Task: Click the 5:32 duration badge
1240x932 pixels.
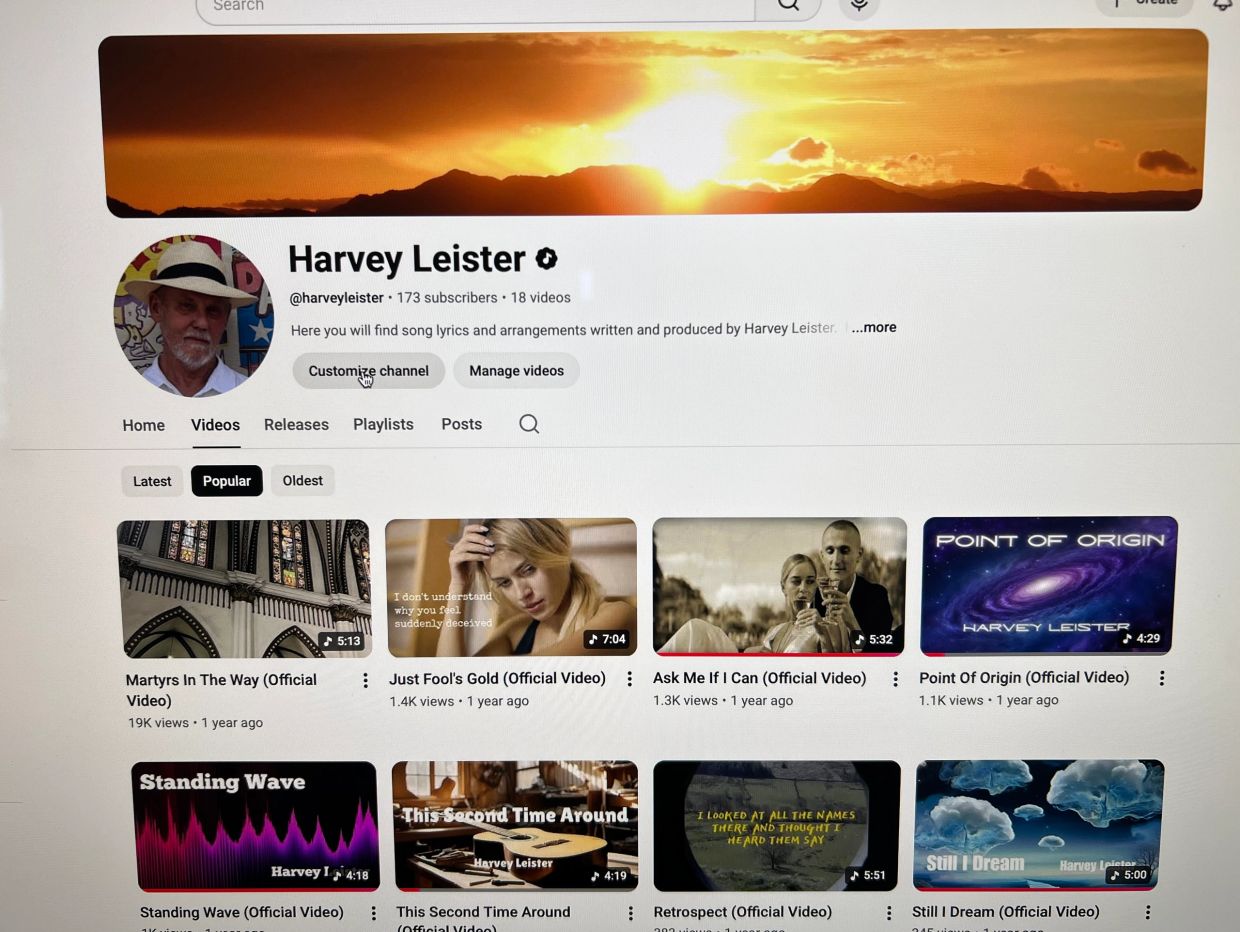Action: (873, 640)
